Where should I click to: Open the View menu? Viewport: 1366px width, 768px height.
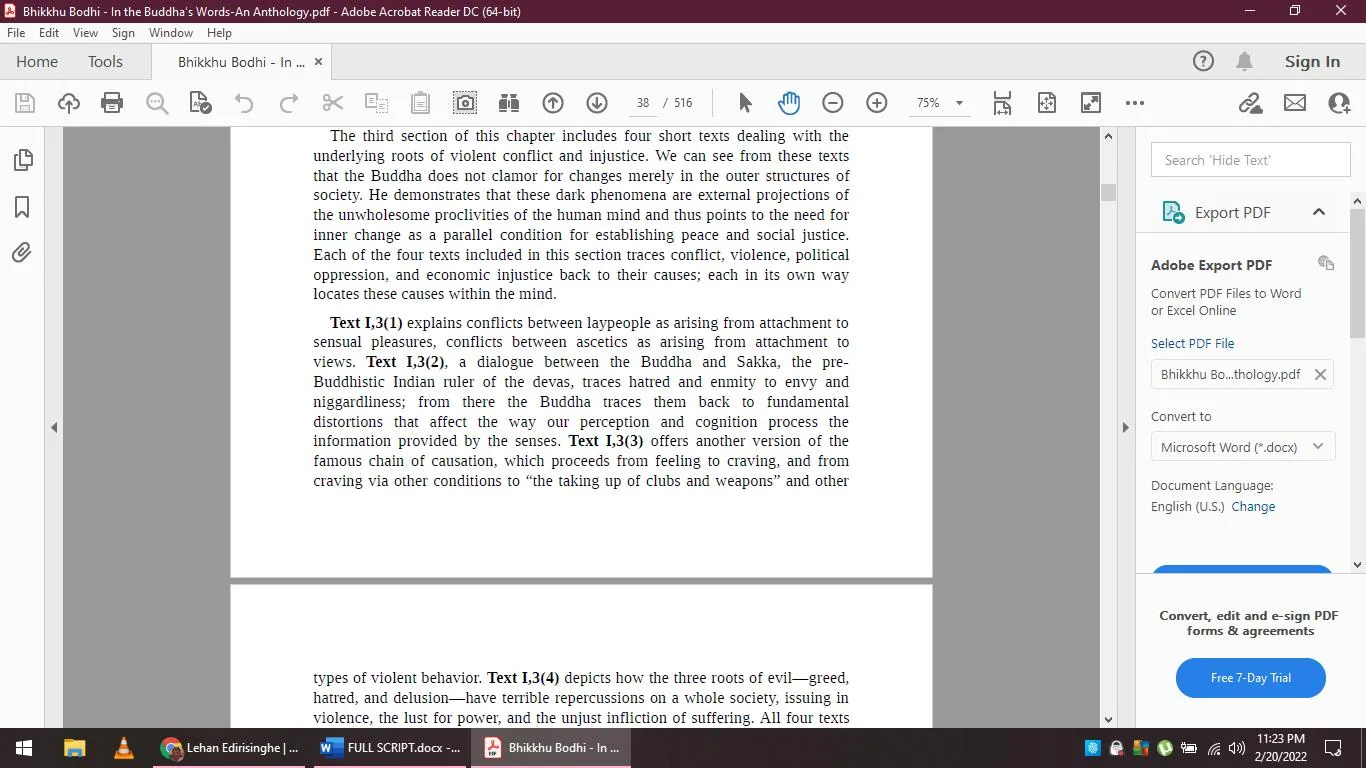pos(85,33)
